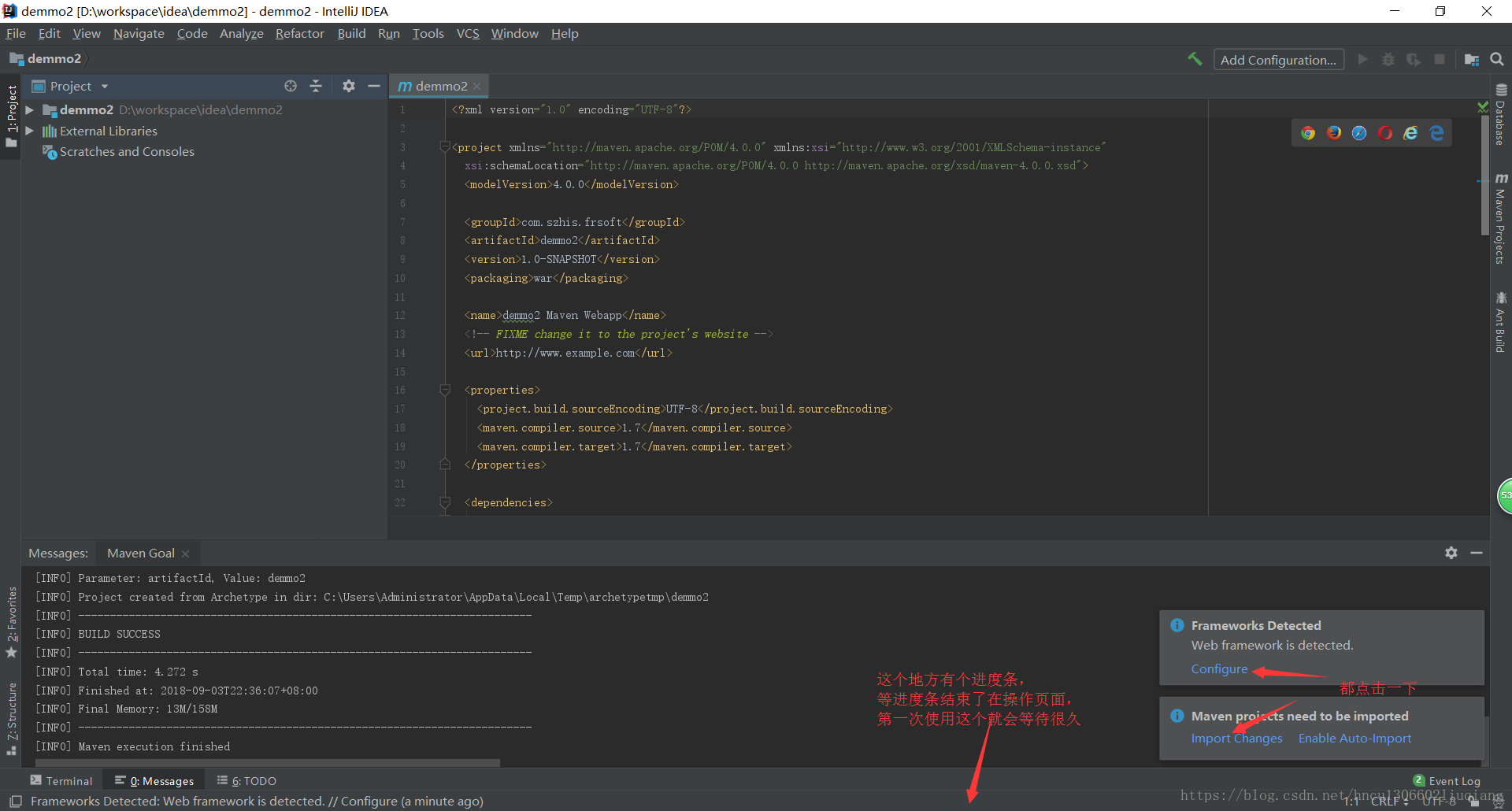Viewport: 1512px width, 811px height.
Task: Switch to 6: TODO tab
Action: coord(246,780)
